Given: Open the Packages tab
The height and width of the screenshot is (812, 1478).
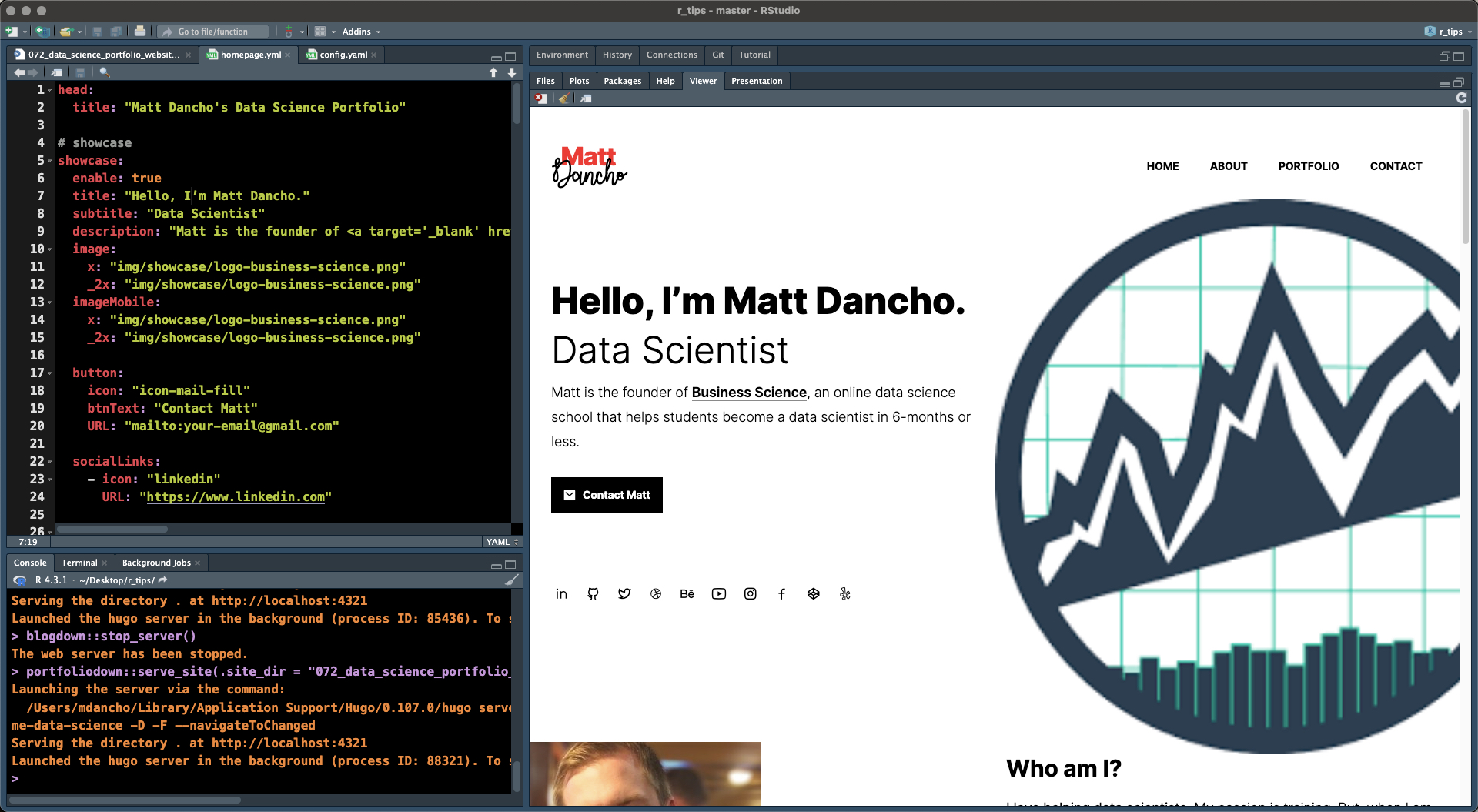Looking at the screenshot, I should tap(623, 81).
